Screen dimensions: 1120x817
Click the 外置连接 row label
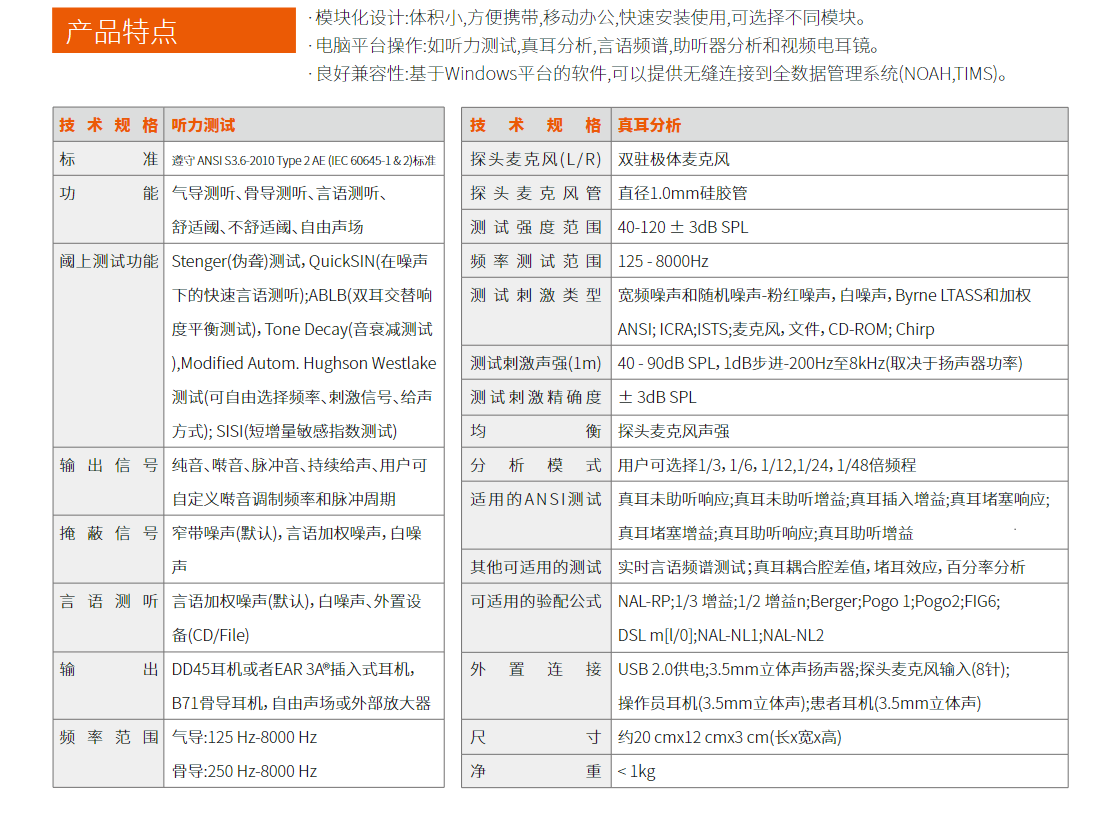click(536, 669)
